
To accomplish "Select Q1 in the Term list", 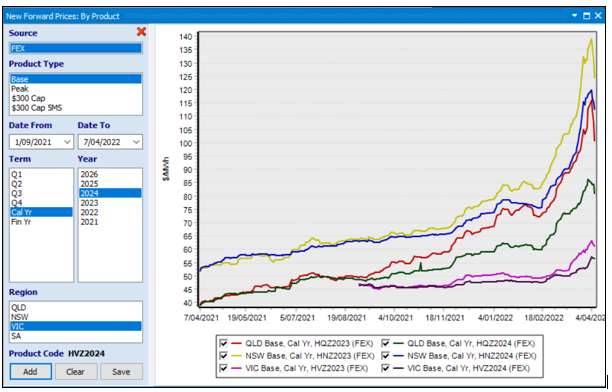I will click(x=41, y=174).
